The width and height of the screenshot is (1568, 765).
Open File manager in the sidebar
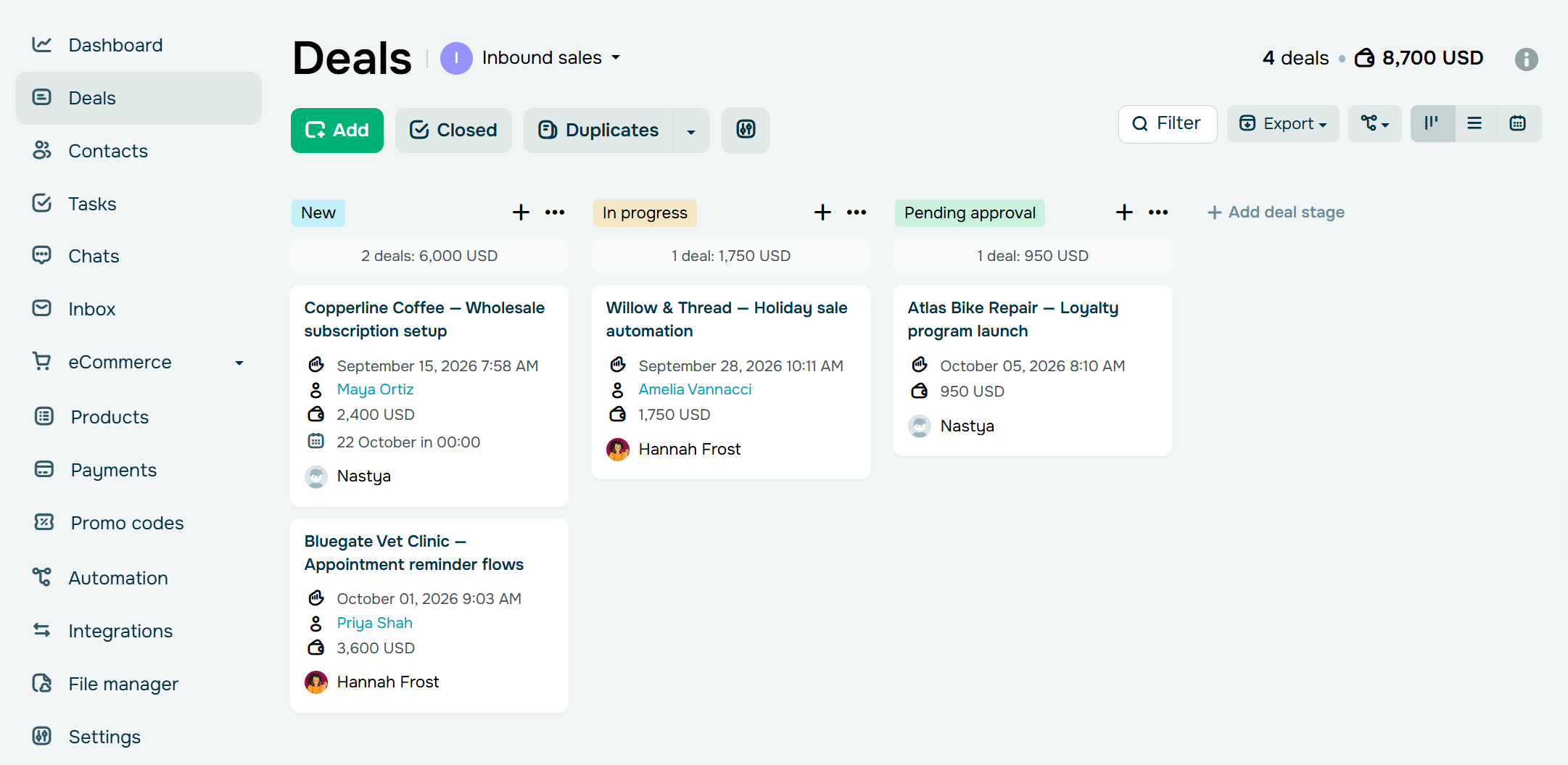(138, 684)
